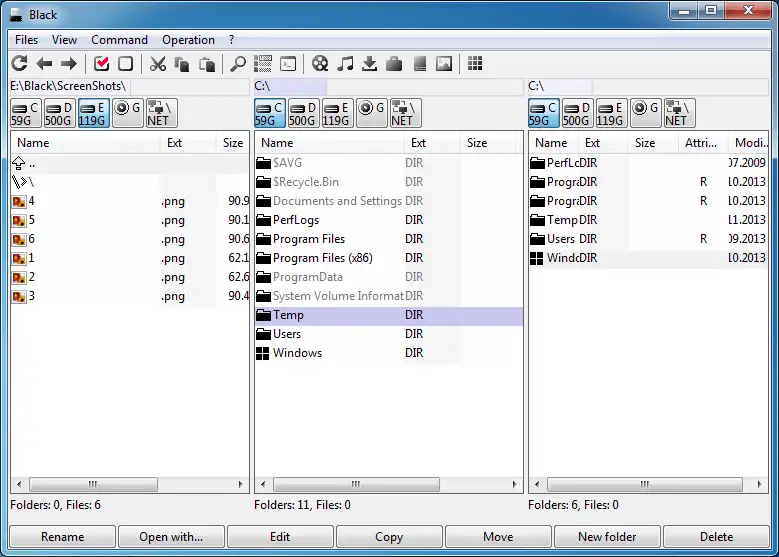The image size is (779, 557).
Task: Open NET in the left panel
Action: (161, 114)
